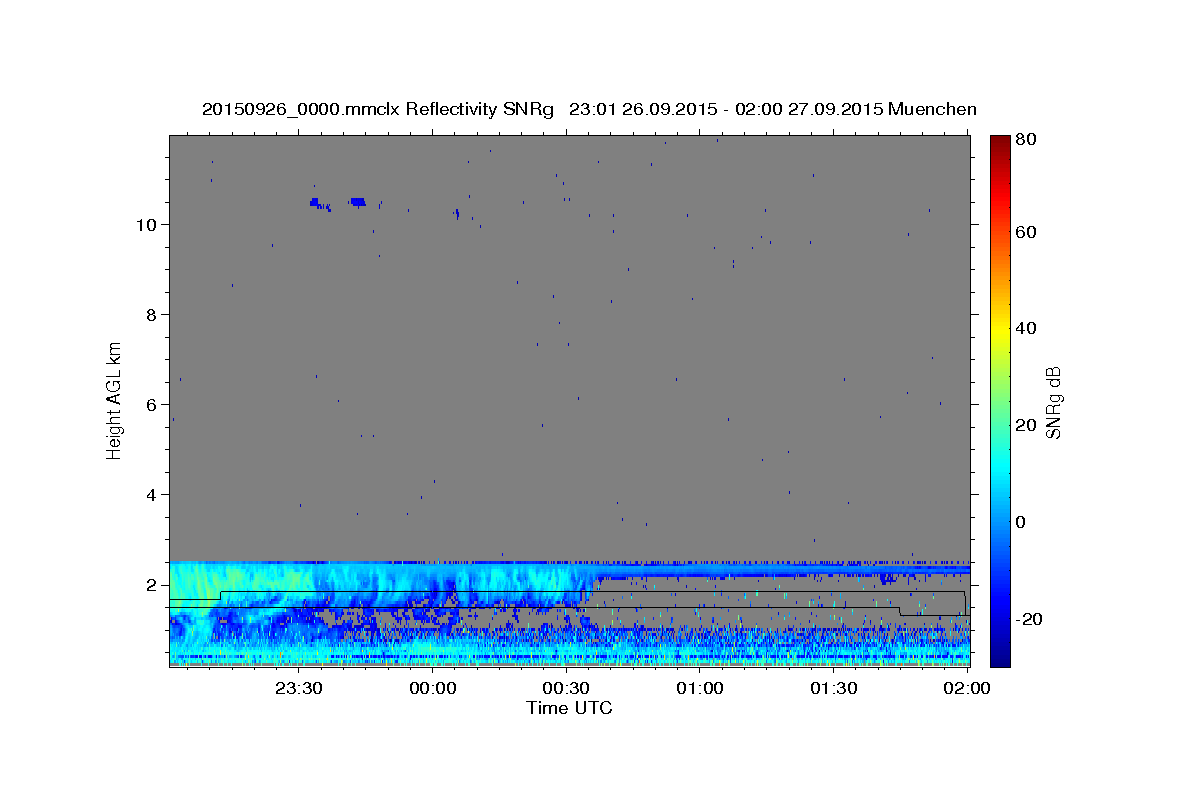Click the green middle section of colorbar
The height and width of the screenshot is (800, 1200).
(1000, 400)
